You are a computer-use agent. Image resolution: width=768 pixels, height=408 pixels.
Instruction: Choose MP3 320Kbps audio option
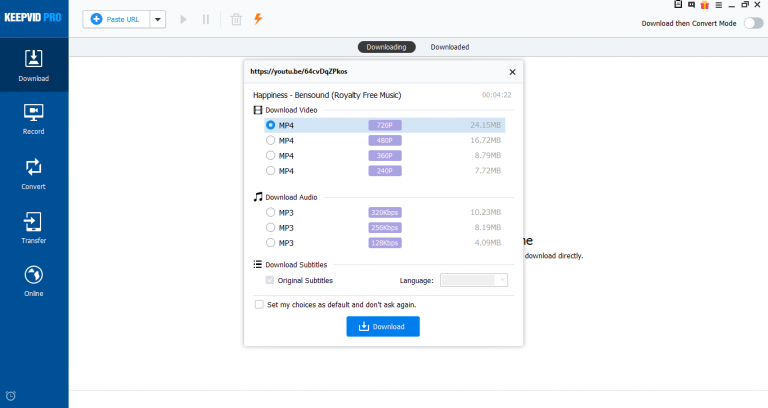pos(271,212)
